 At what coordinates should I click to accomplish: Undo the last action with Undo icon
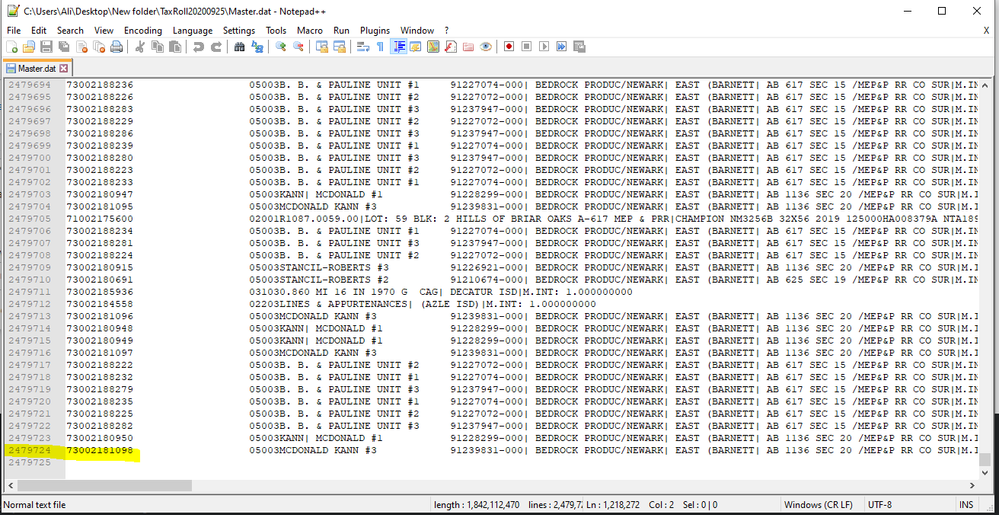pyautogui.click(x=198, y=47)
